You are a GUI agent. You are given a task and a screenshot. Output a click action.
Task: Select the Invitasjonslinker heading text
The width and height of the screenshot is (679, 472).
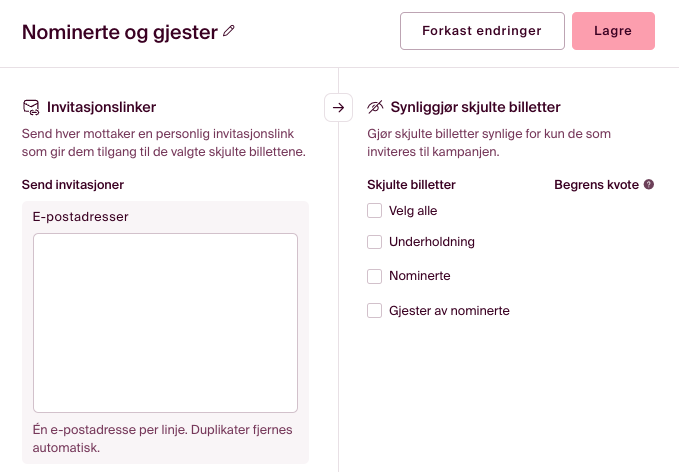[x=102, y=107]
